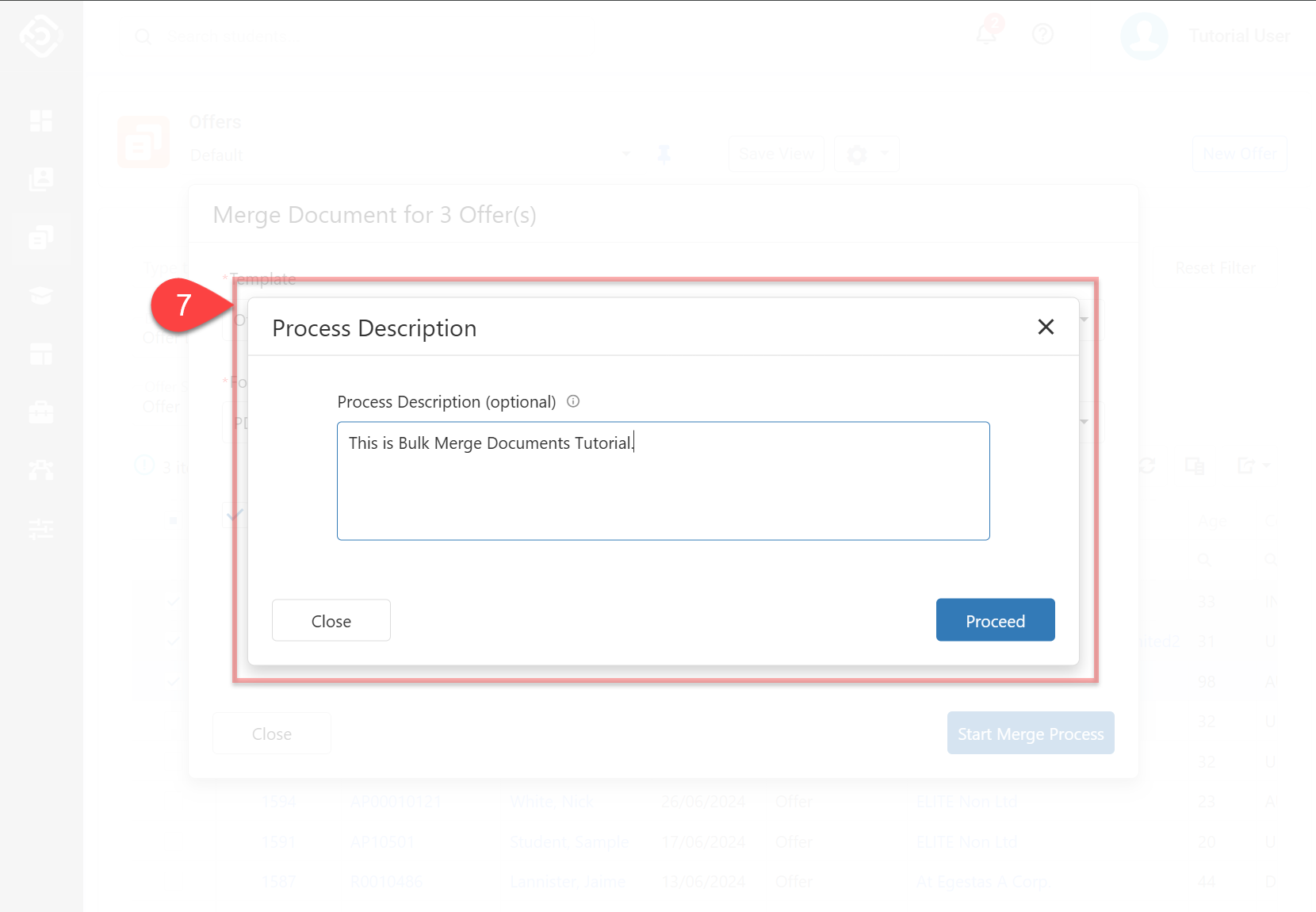Open the briefcase icon in sidebar
Viewport: 1316px width, 912px height.
click(41, 412)
